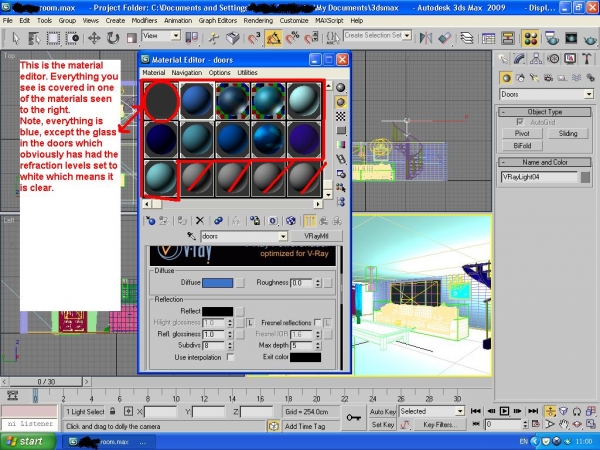Collapse the Object Type rollout
This screenshot has height=450, width=600.
545,112
